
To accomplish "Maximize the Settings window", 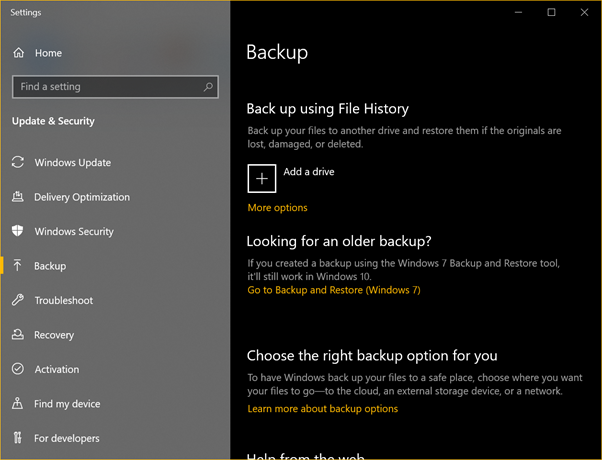I will click(x=551, y=12).
